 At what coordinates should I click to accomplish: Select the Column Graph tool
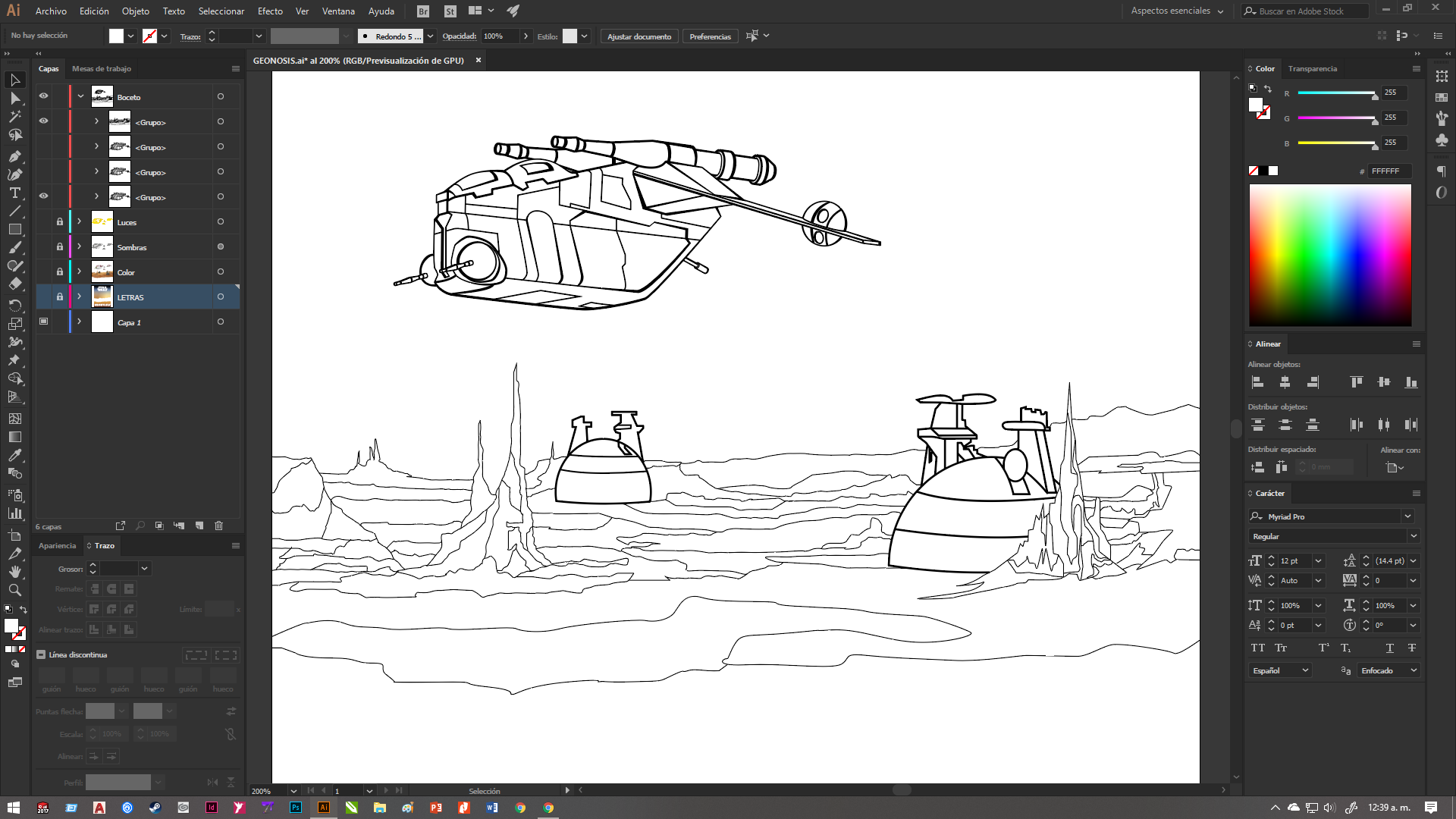[14, 513]
